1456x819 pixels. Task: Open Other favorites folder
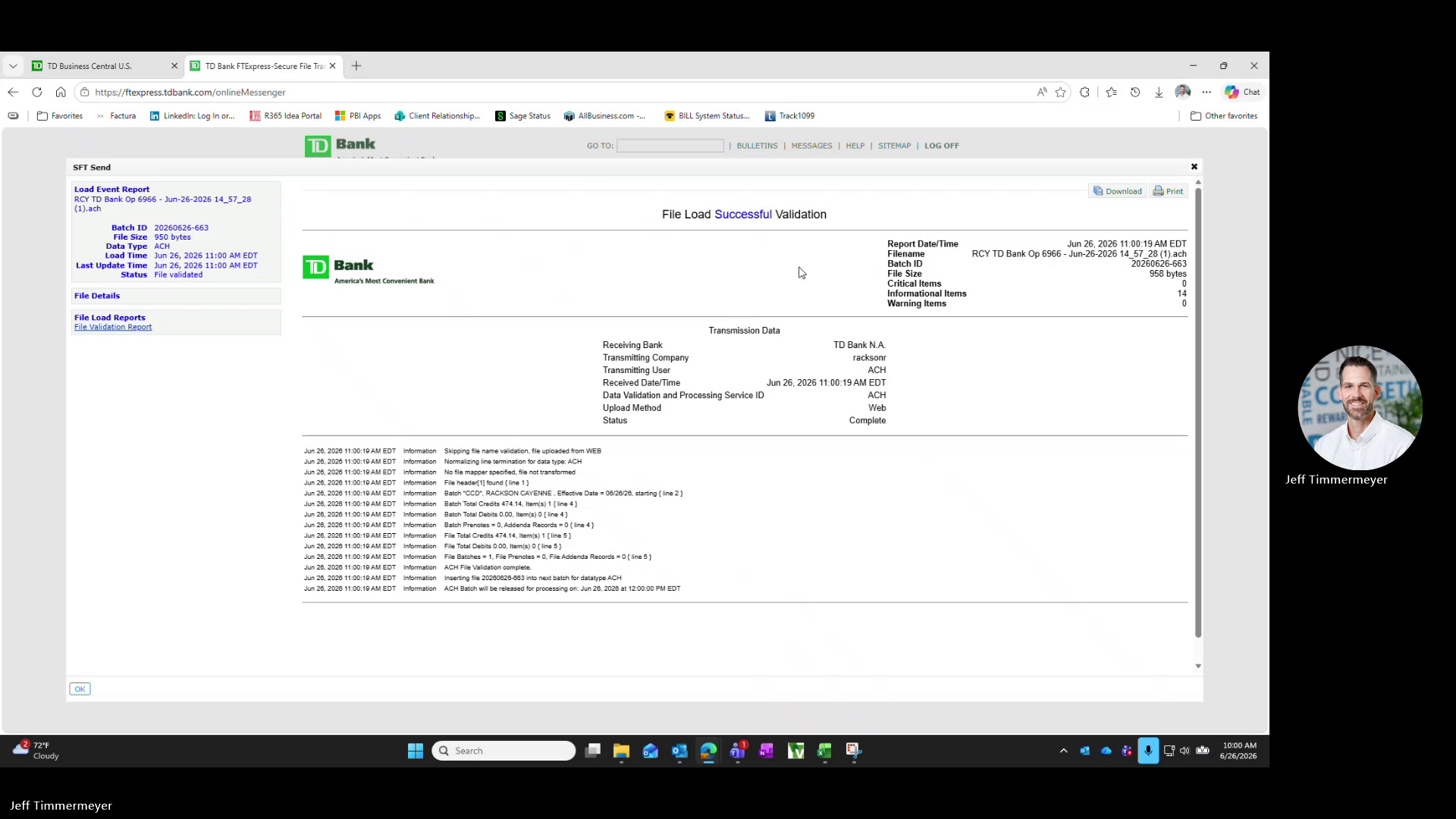(x=1224, y=116)
